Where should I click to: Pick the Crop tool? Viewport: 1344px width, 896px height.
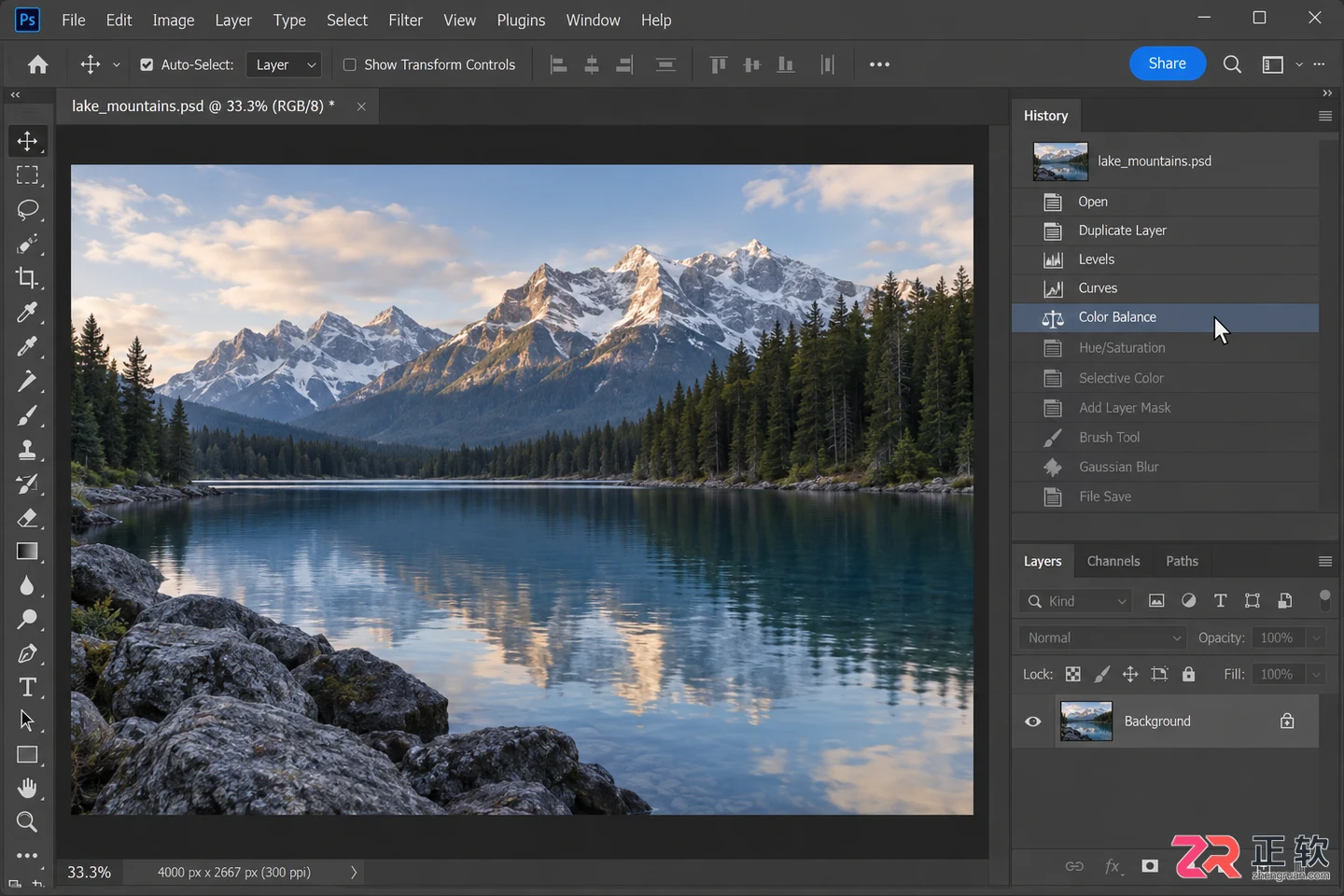(x=27, y=277)
